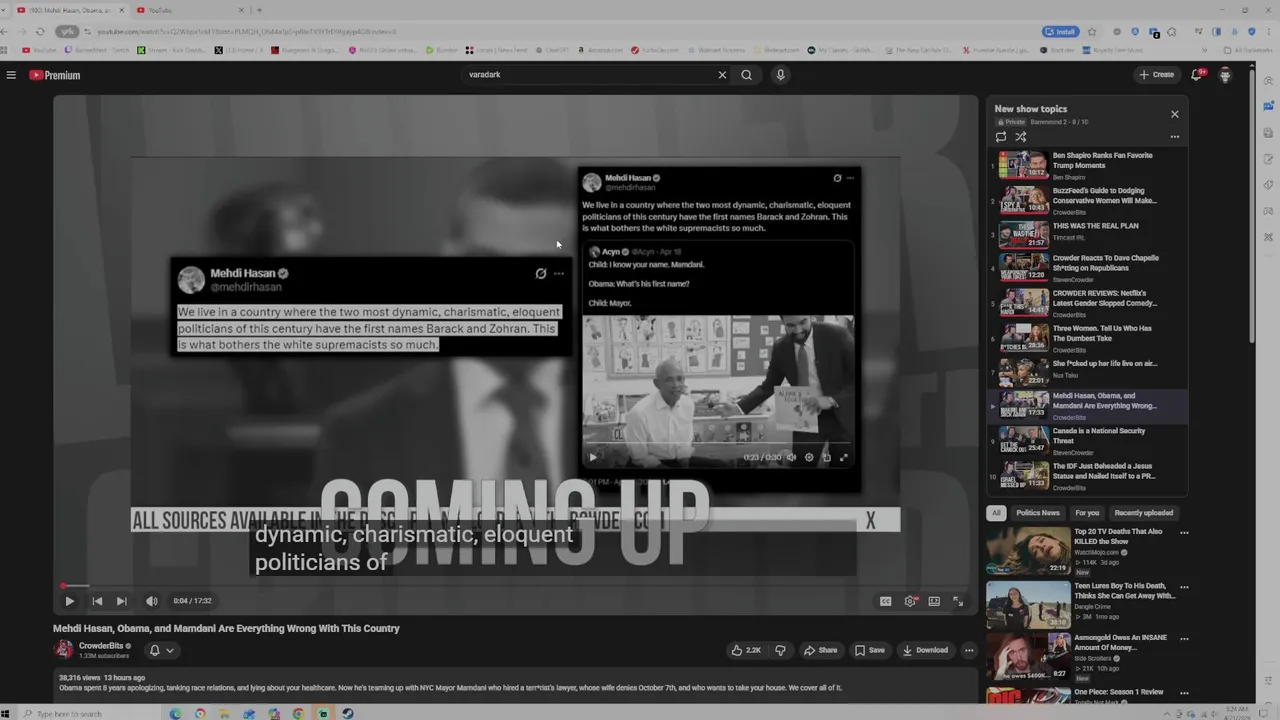Skip to previous video

click(97, 601)
